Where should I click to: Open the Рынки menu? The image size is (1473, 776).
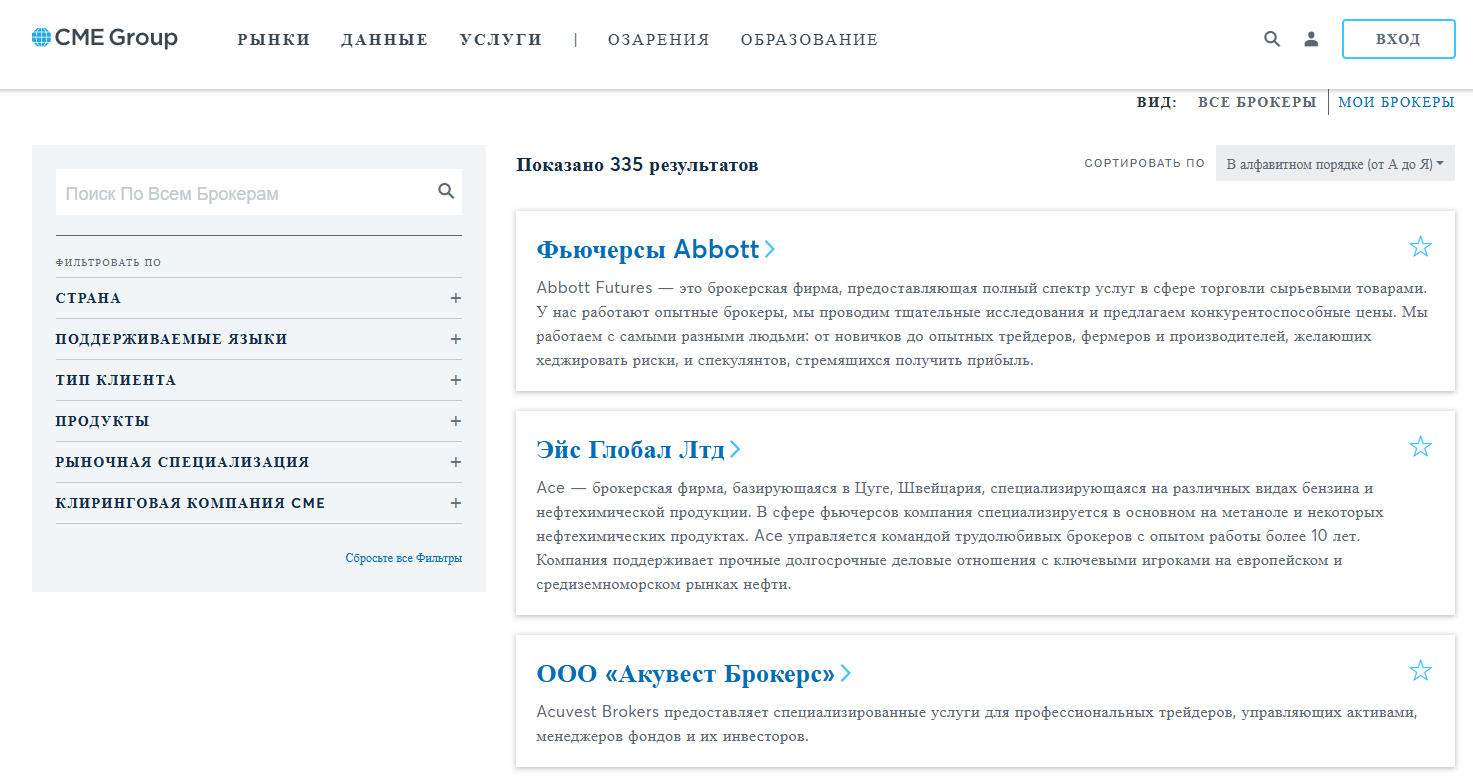click(x=274, y=40)
